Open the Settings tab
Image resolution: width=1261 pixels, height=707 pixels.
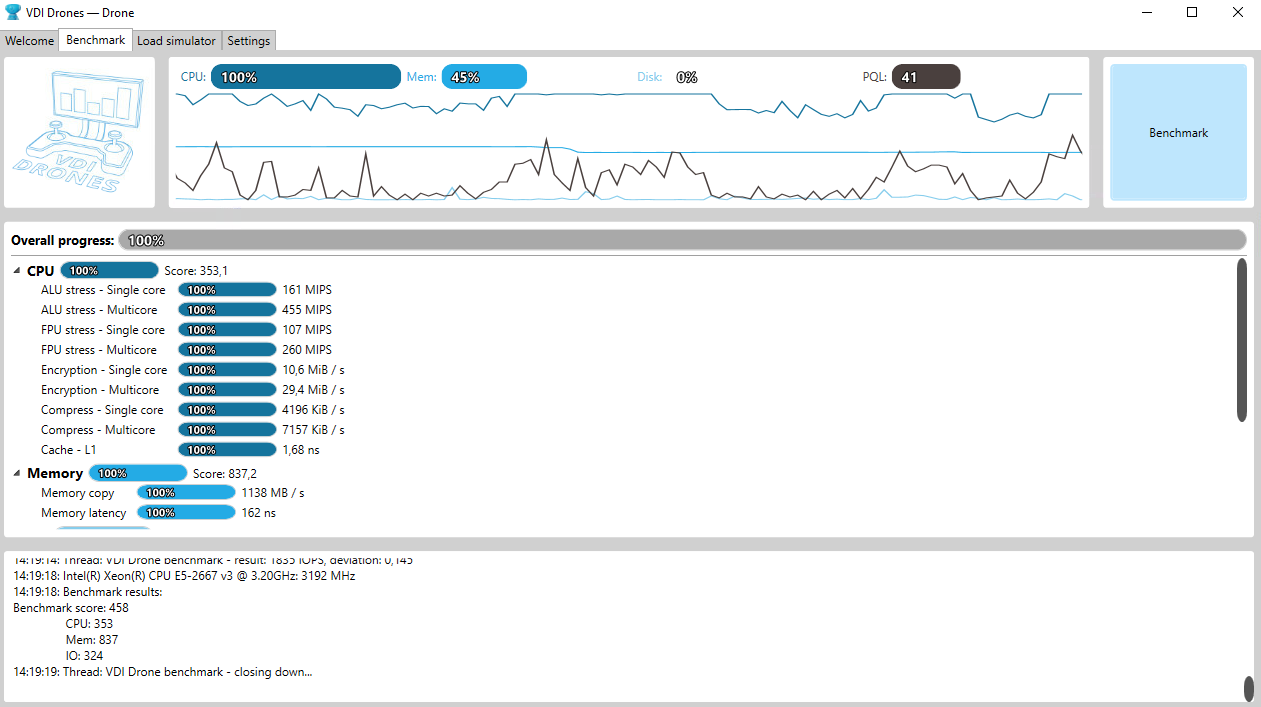(x=248, y=41)
